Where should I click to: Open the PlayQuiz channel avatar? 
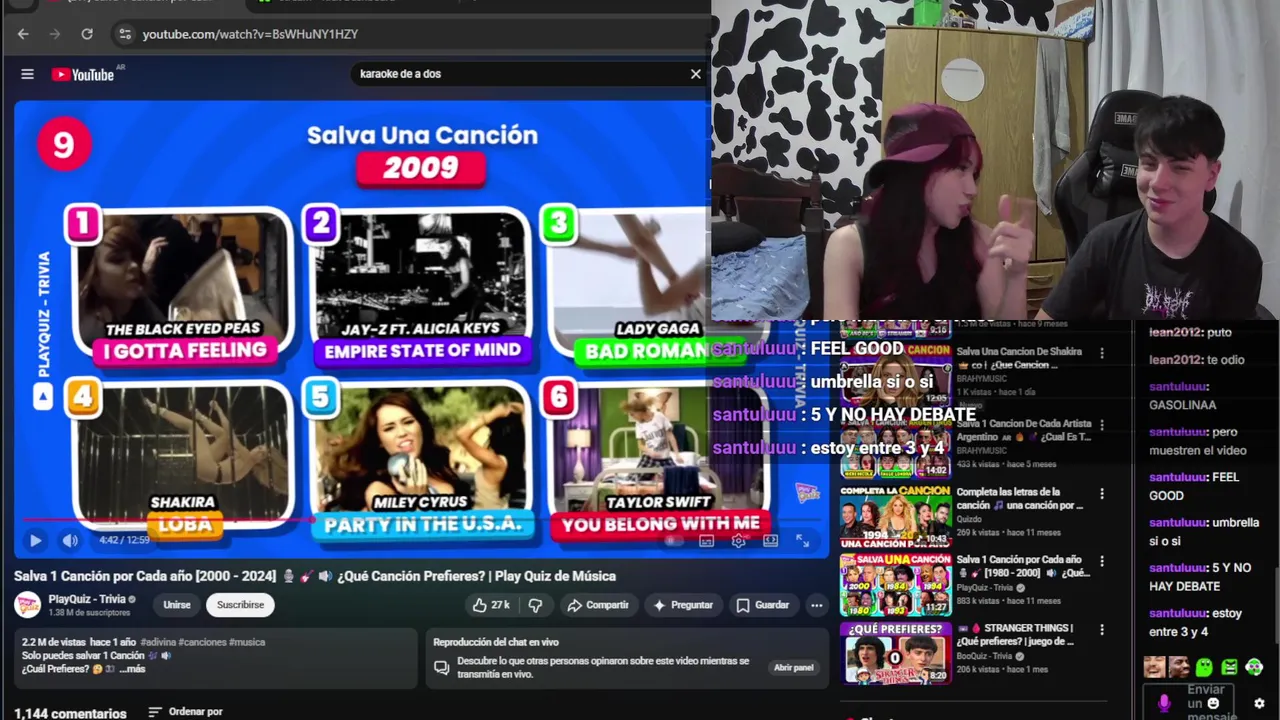(27, 604)
